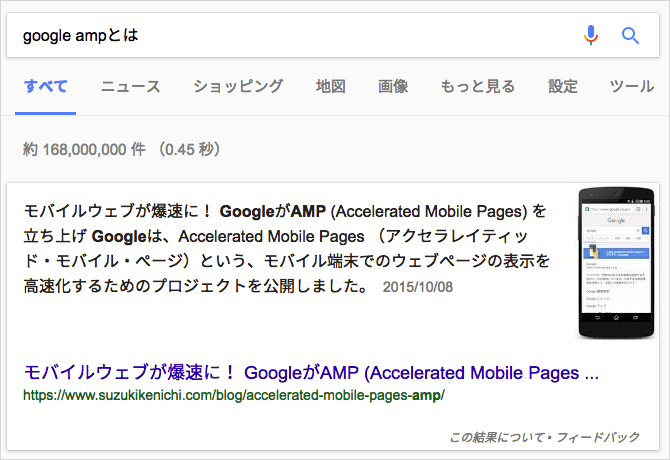Open the モバイルウェブが爆速に！ result title link
Screen dimensions: 670x460
pyautogui.click(x=311, y=372)
